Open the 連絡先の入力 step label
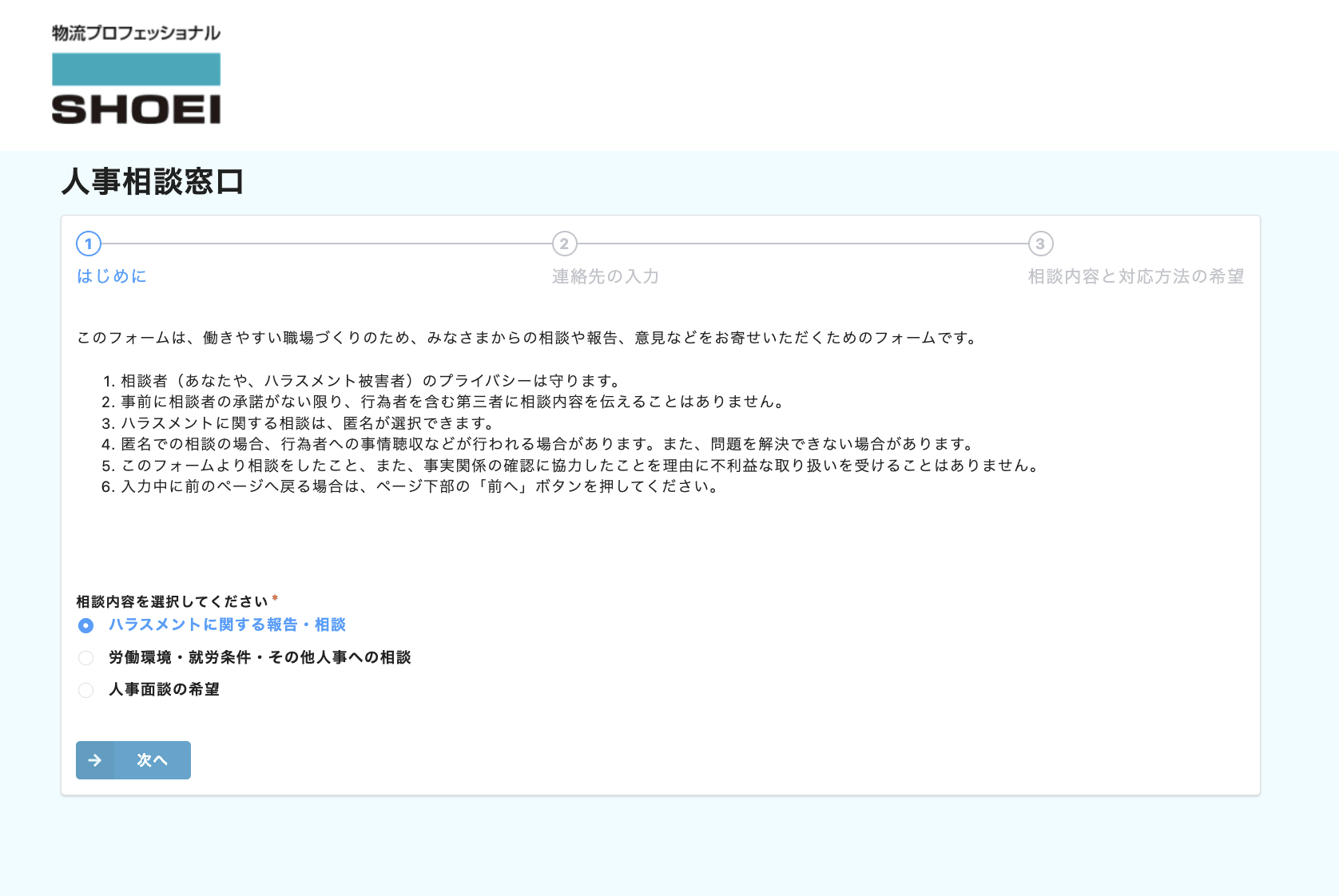The width and height of the screenshot is (1339, 896). [605, 276]
